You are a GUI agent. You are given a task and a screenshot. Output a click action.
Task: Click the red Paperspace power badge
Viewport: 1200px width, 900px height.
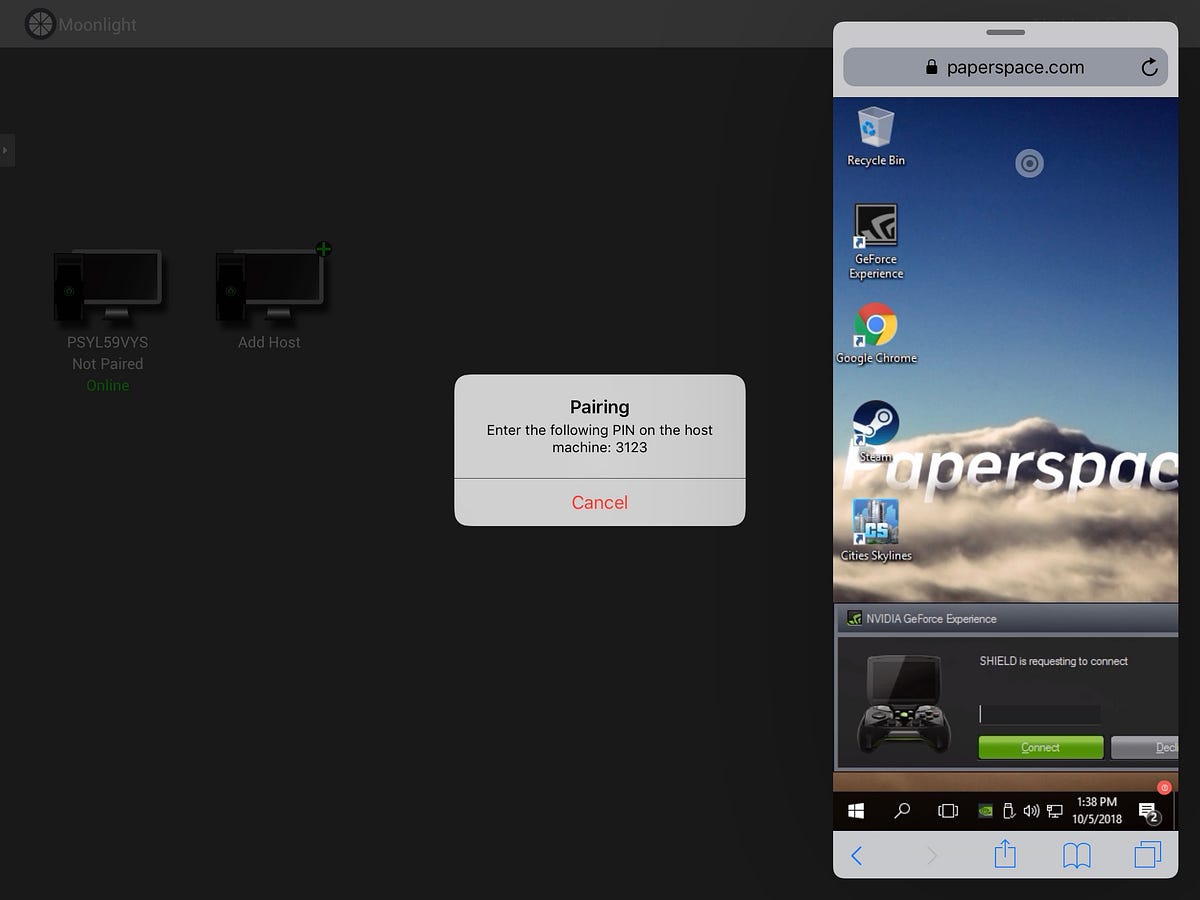(1164, 787)
